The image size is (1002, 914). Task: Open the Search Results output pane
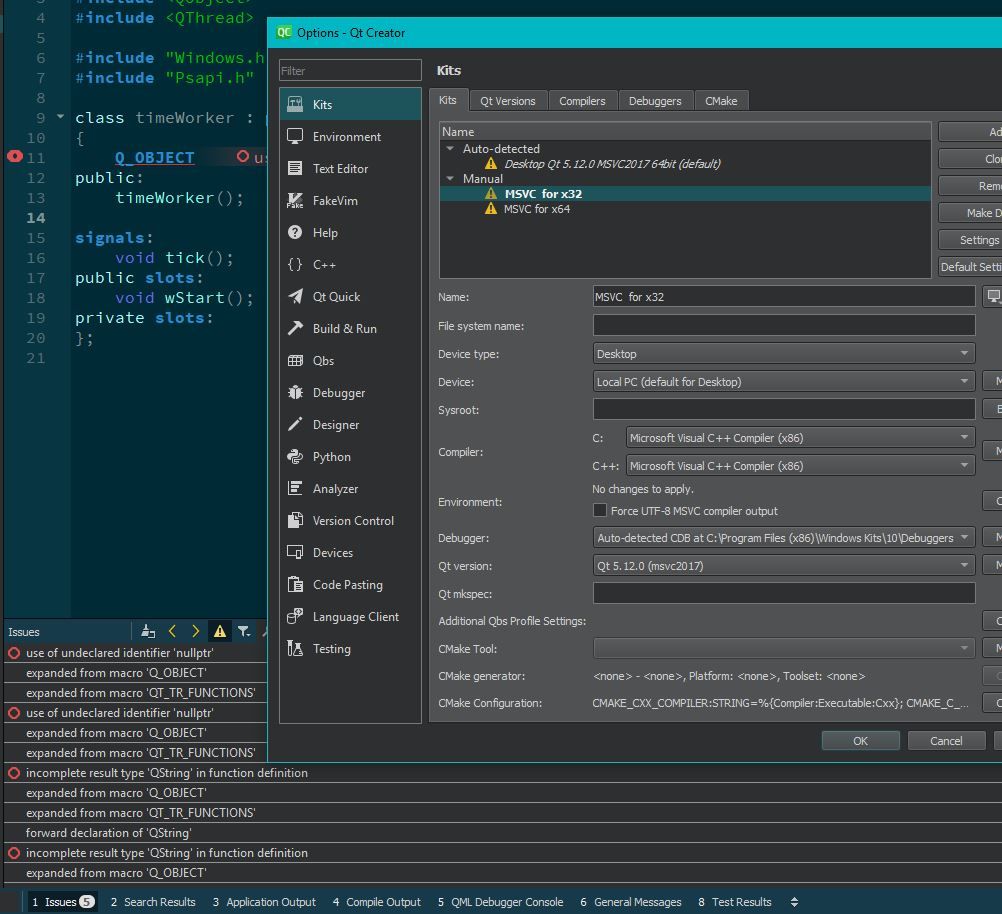pyautogui.click(x=153, y=902)
